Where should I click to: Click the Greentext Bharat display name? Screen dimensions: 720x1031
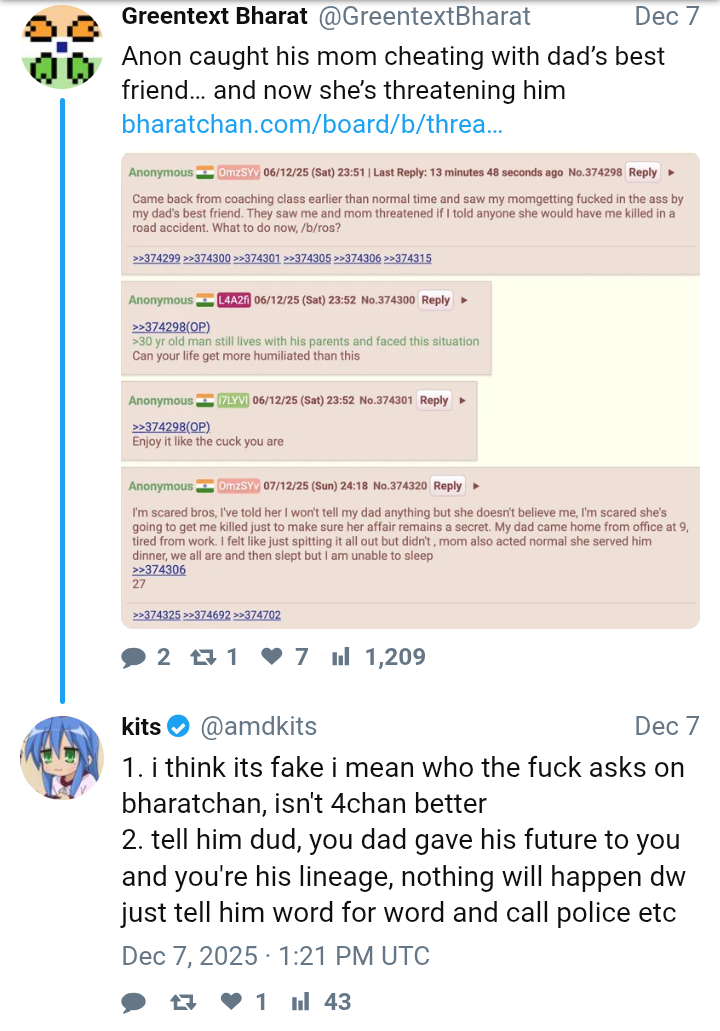216,17
